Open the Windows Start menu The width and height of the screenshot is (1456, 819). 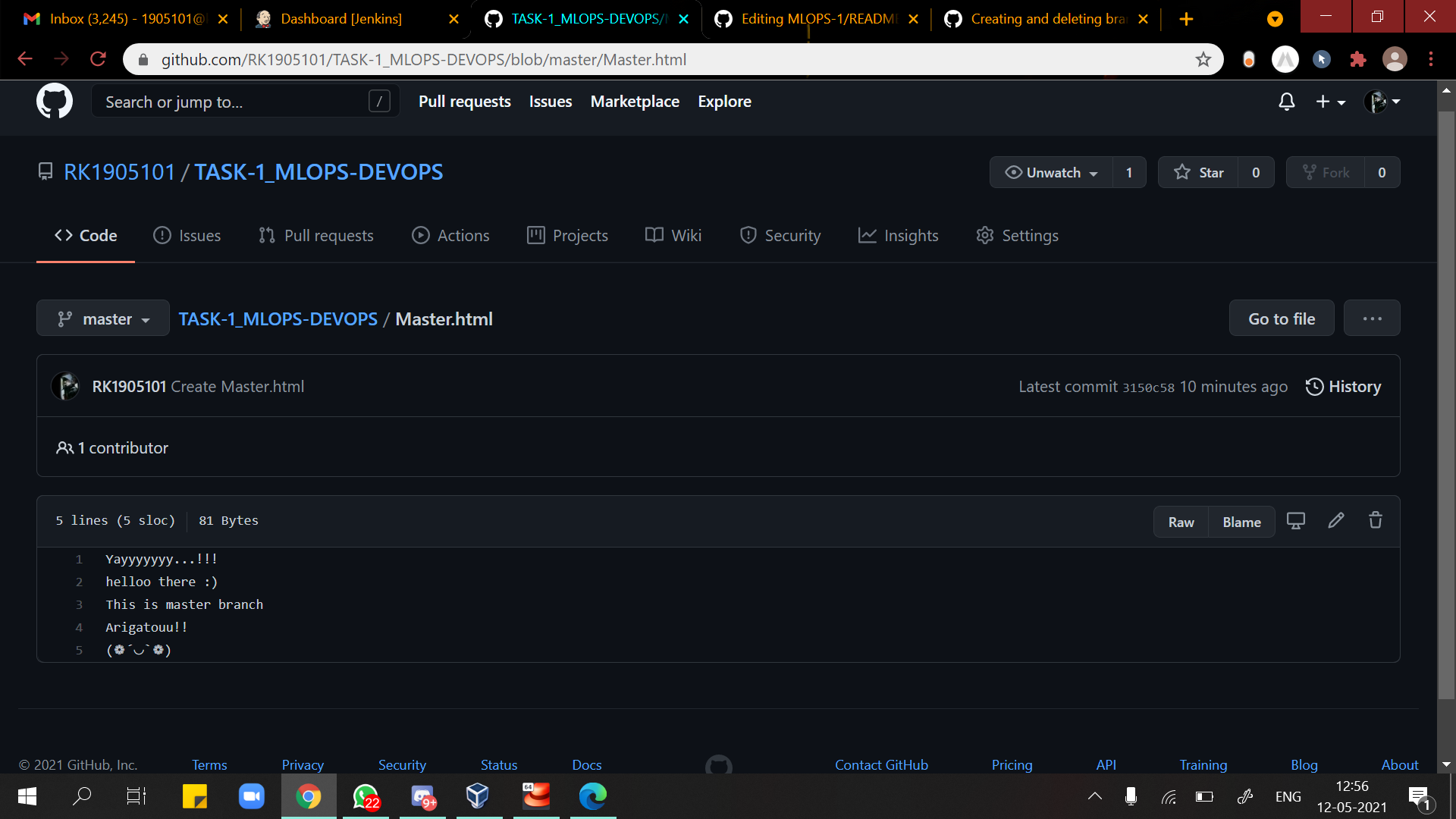click(x=27, y=796)
